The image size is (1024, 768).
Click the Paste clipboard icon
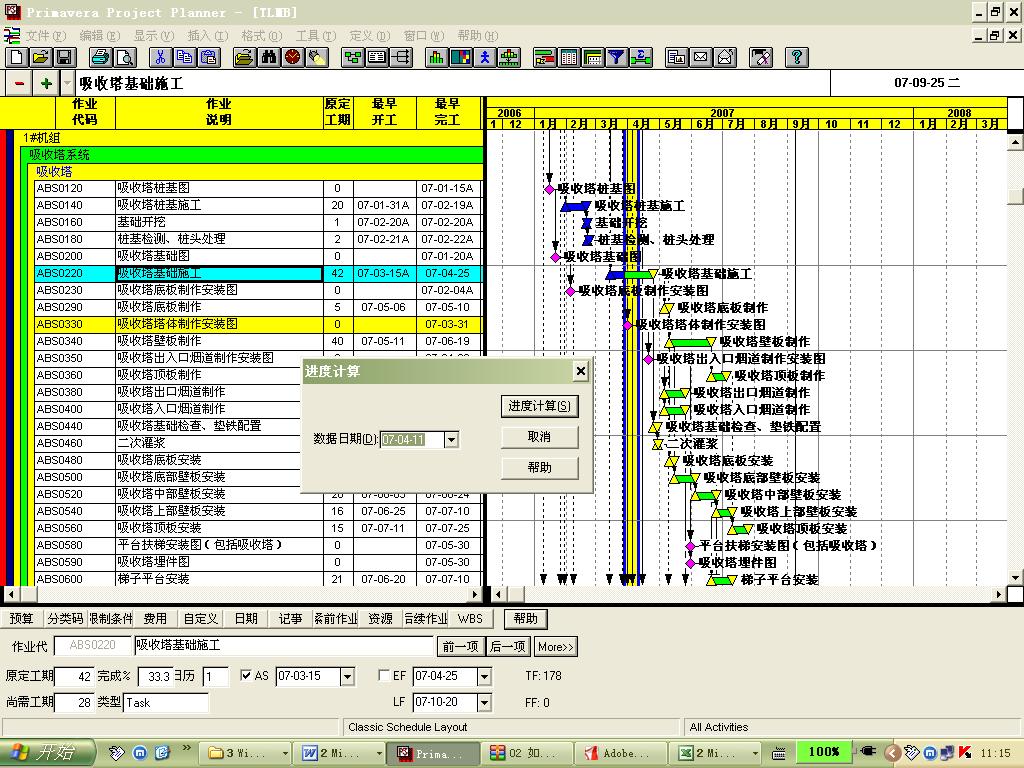208,57
